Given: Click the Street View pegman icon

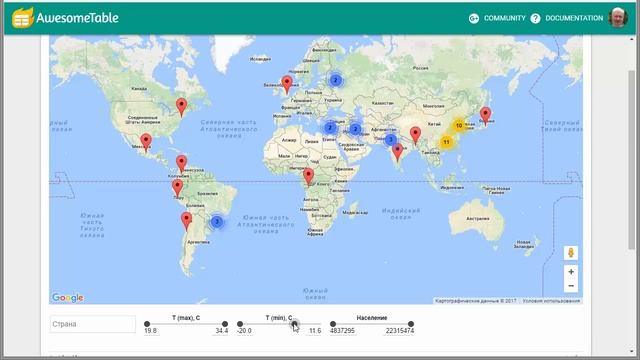Looking at the screenshot, I should 571,253.
